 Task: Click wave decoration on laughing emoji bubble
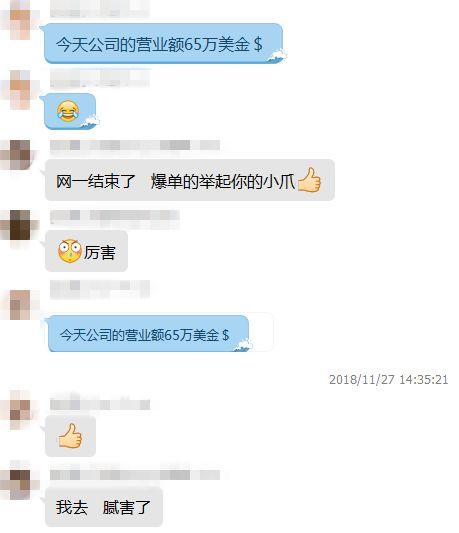point(90,122)
